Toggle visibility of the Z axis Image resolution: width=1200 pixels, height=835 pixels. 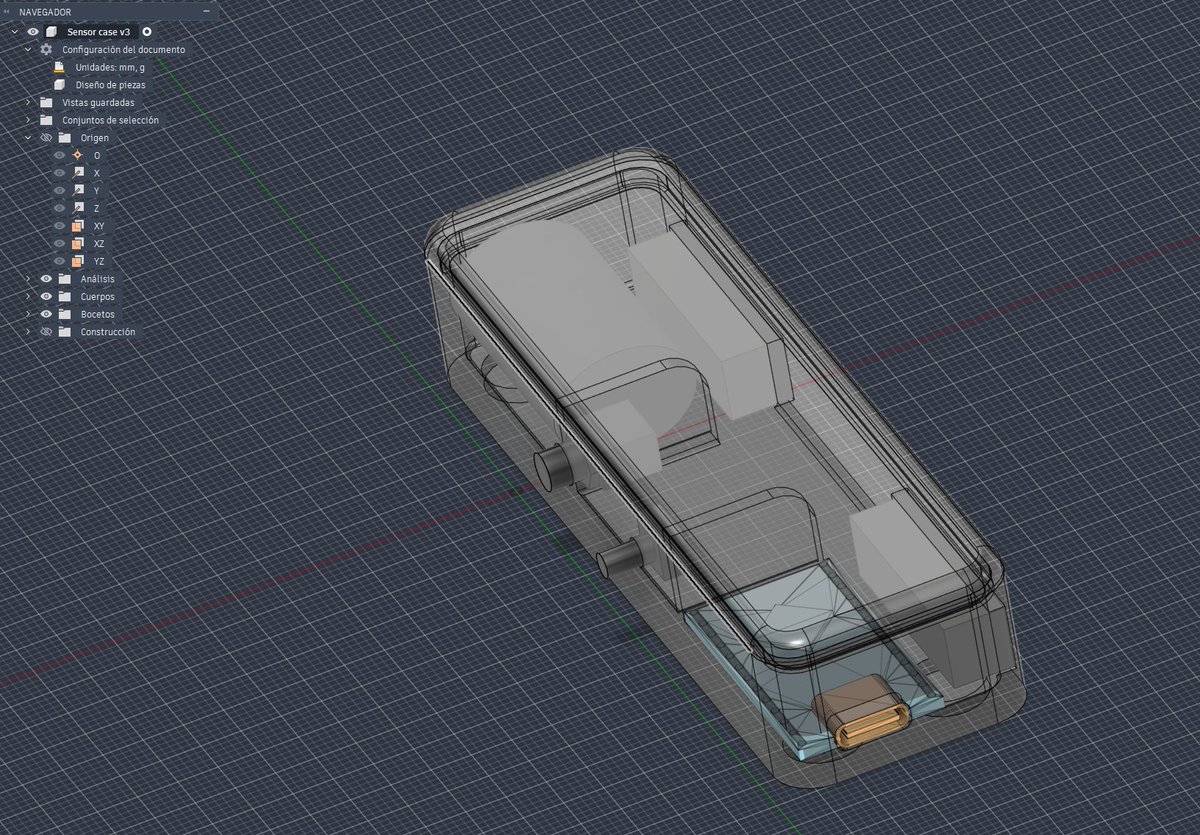point(59,208)
